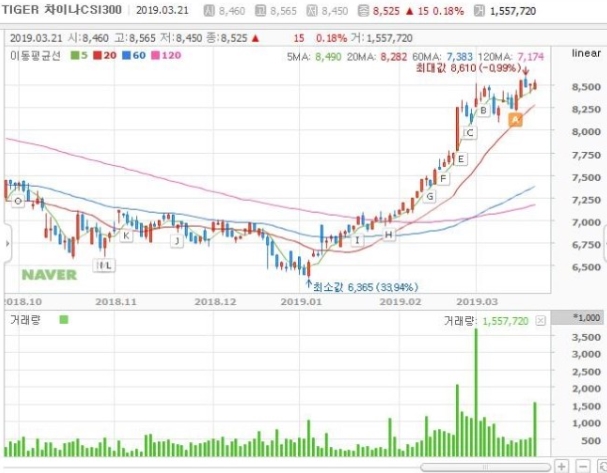Click the 2019.01 date axis label

(301, 302)
